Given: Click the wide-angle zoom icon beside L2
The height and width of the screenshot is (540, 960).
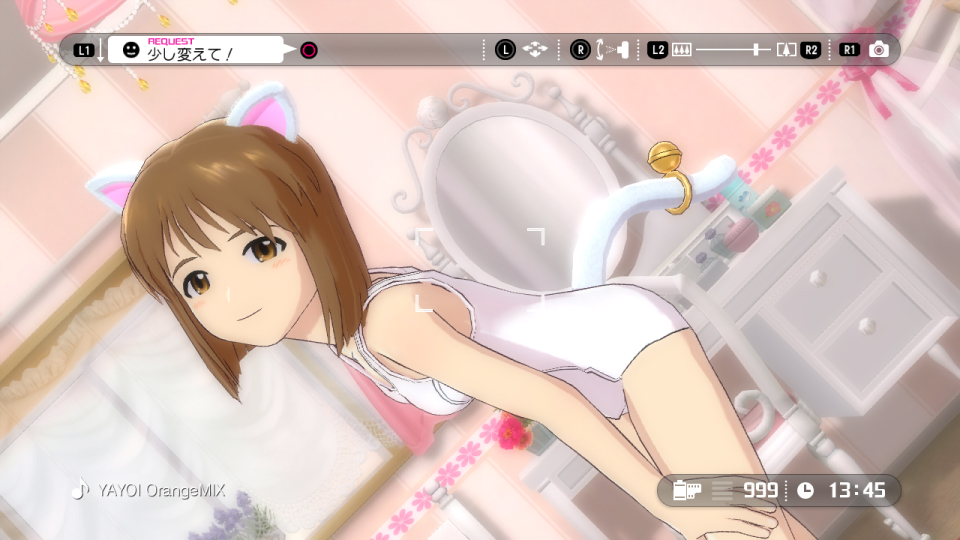Looking at the screenshot, I should click(683, 49).
